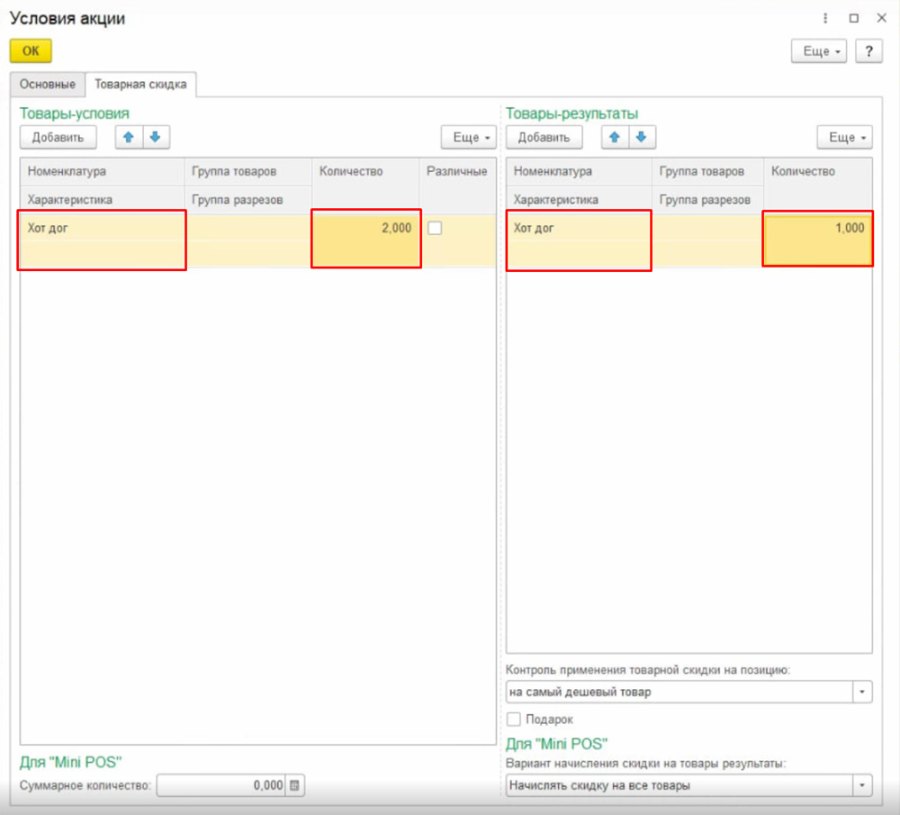900x815 pixels.
Task: Toggle the Различные checkbox for Хот дог
Action: [435, 228]
